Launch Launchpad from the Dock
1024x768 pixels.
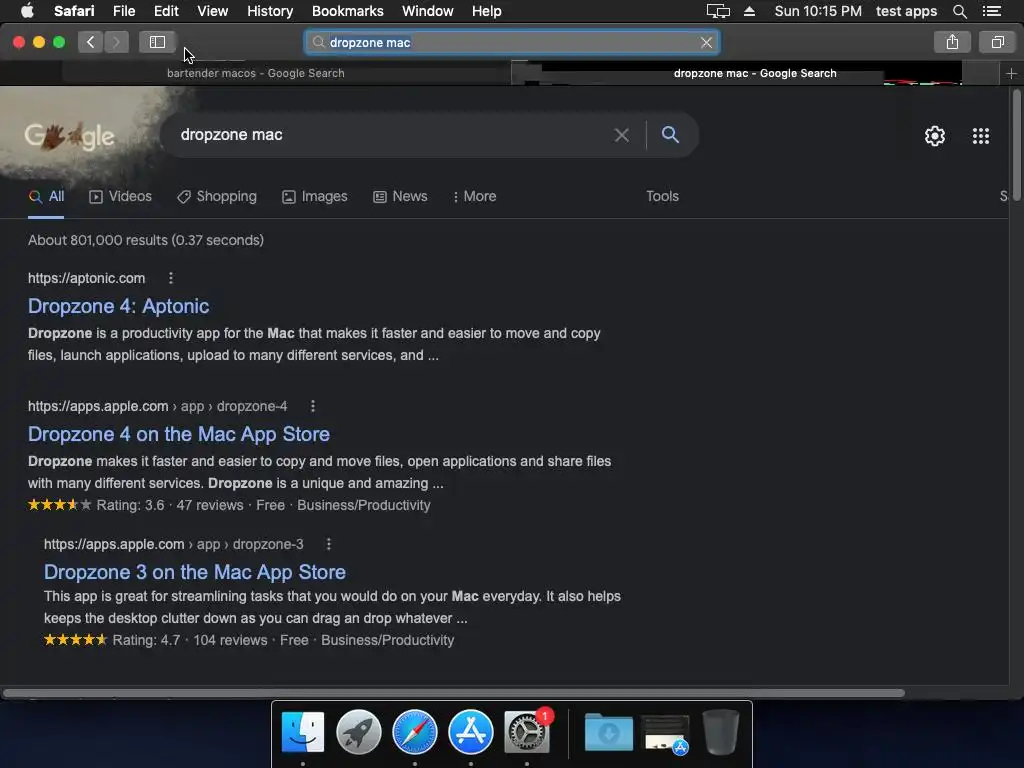[359, 732]
